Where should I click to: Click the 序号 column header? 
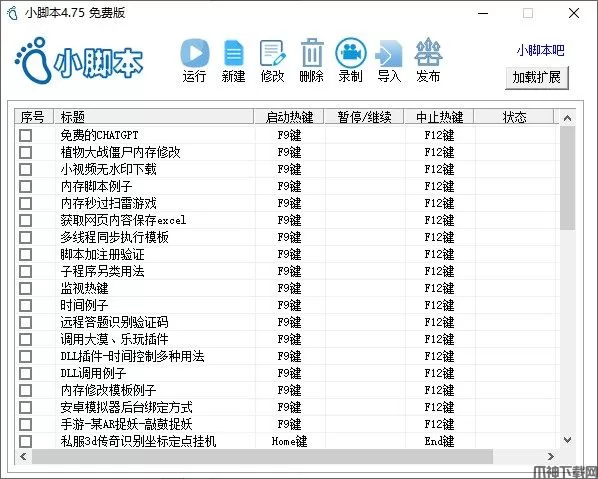click(34, 117)
